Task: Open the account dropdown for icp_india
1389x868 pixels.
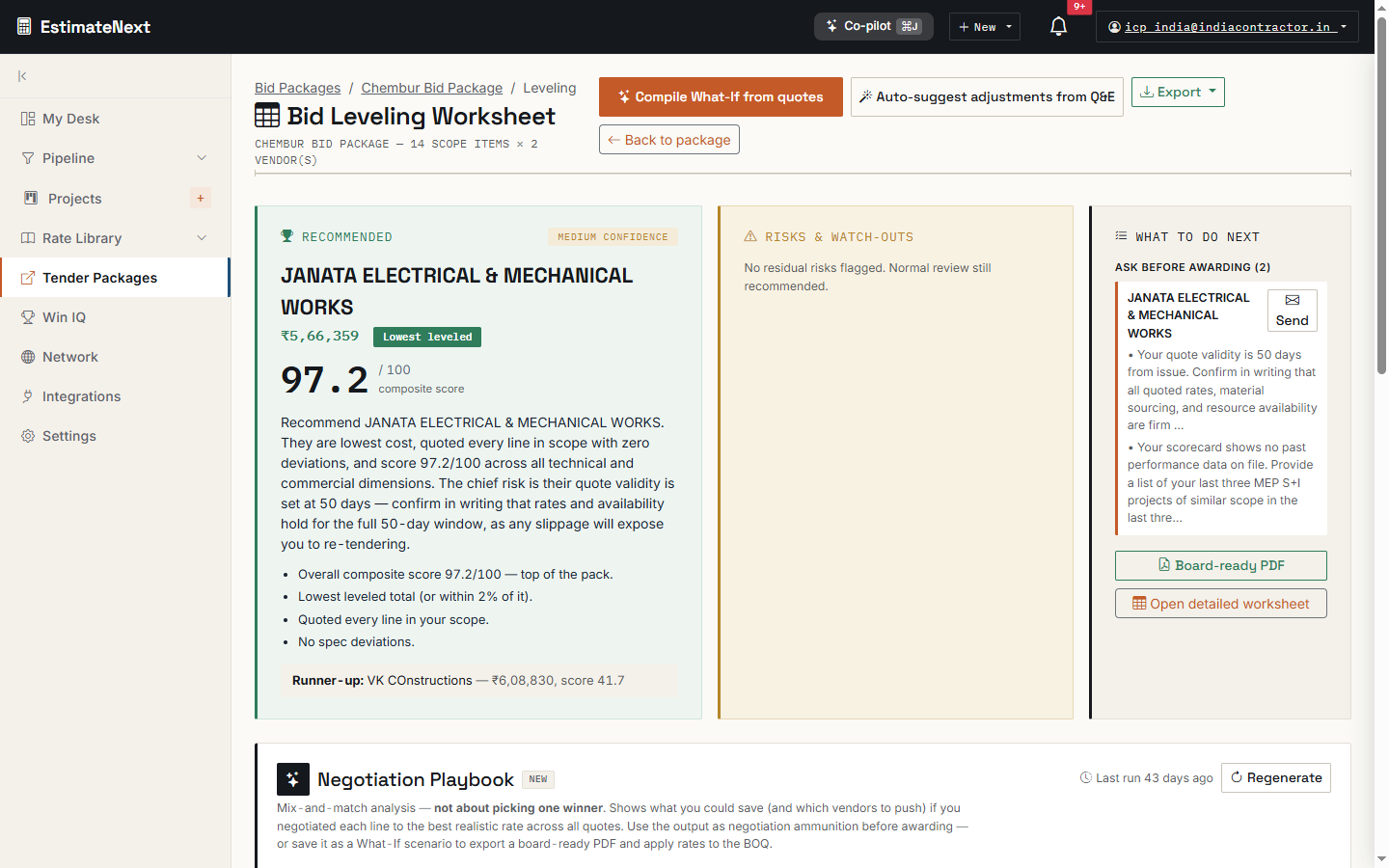Action: 1227,27
